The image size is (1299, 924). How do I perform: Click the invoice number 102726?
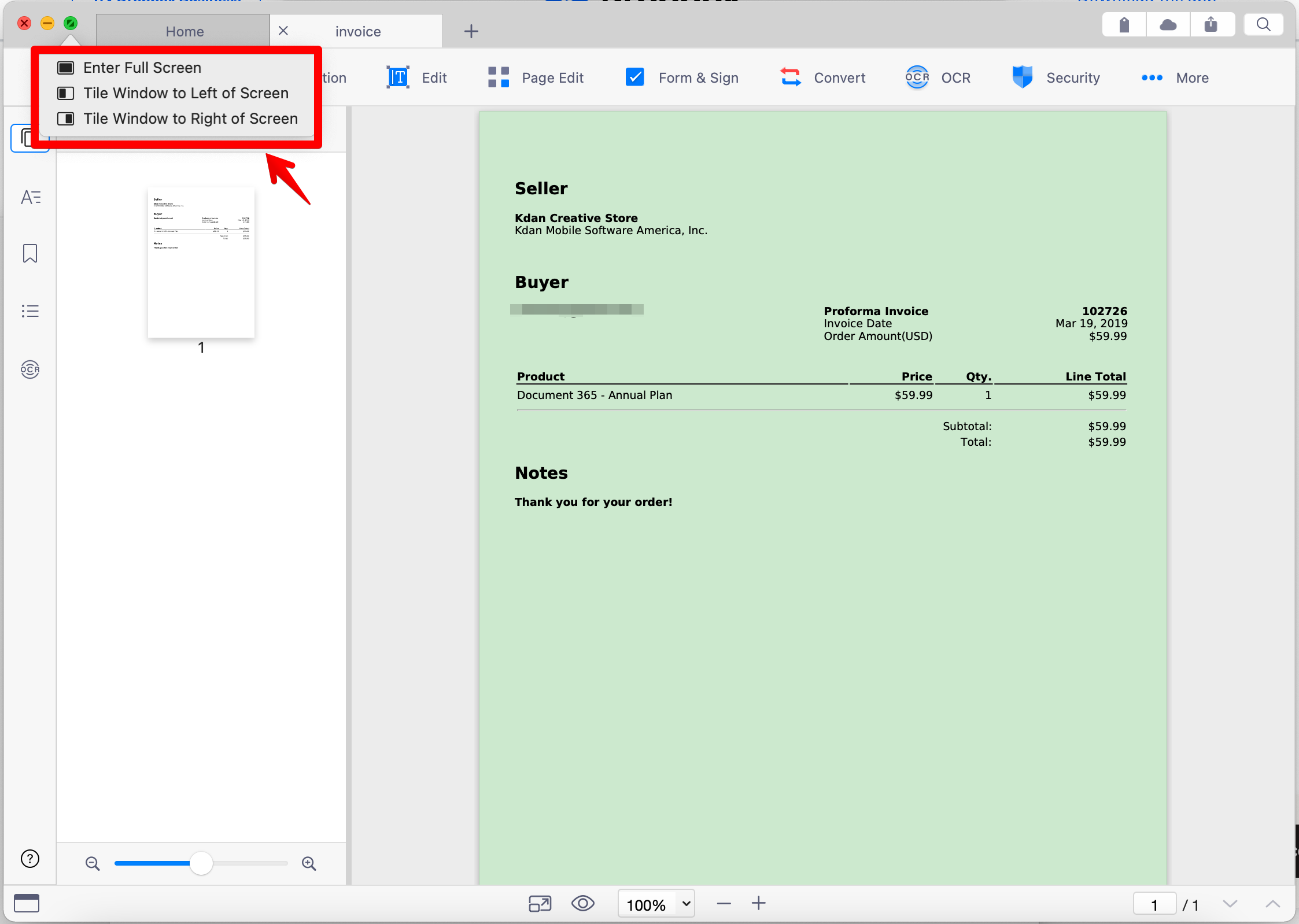1105,311
